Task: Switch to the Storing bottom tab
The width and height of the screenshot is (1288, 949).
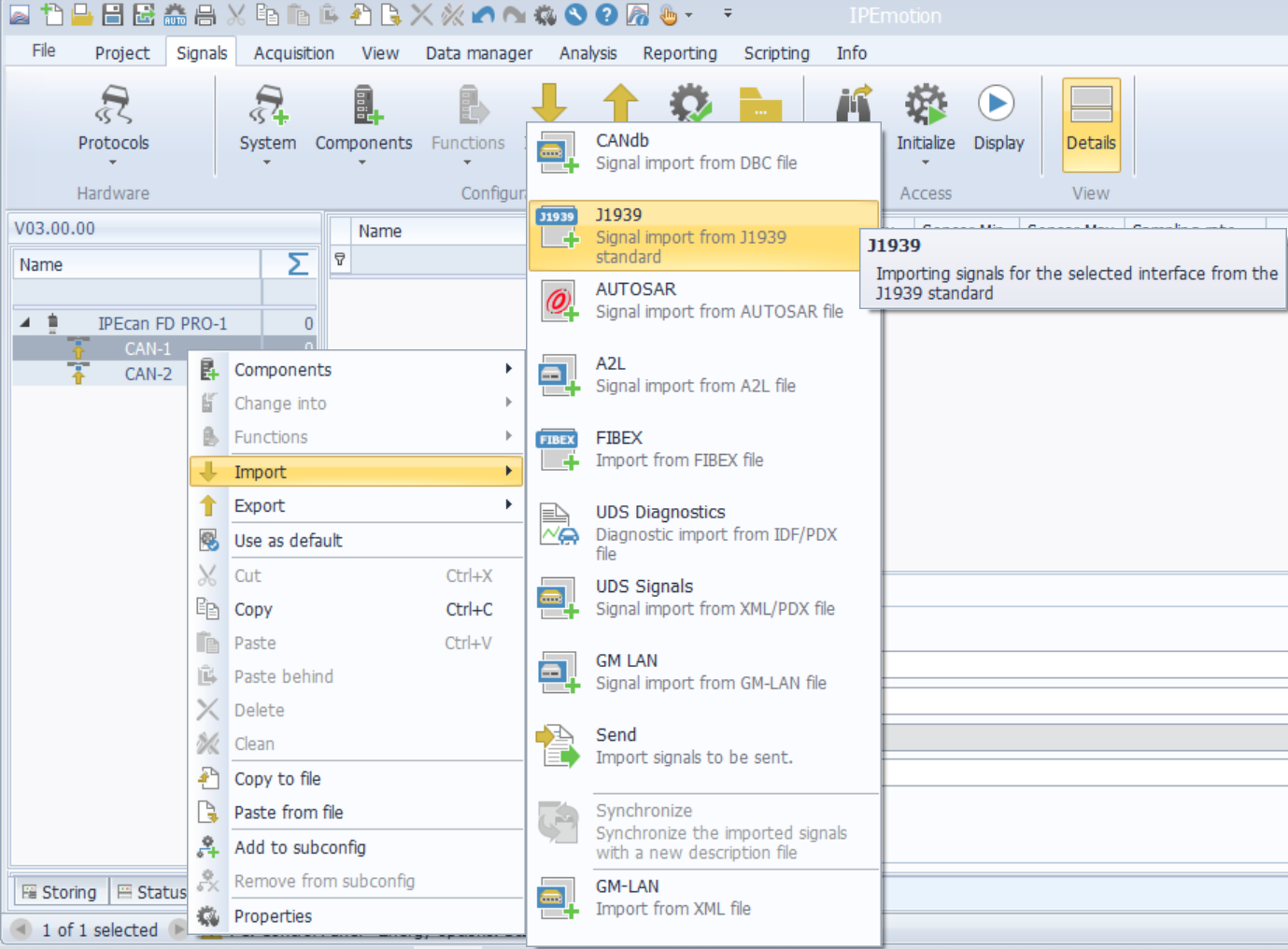Action: [x=59, y=892]
